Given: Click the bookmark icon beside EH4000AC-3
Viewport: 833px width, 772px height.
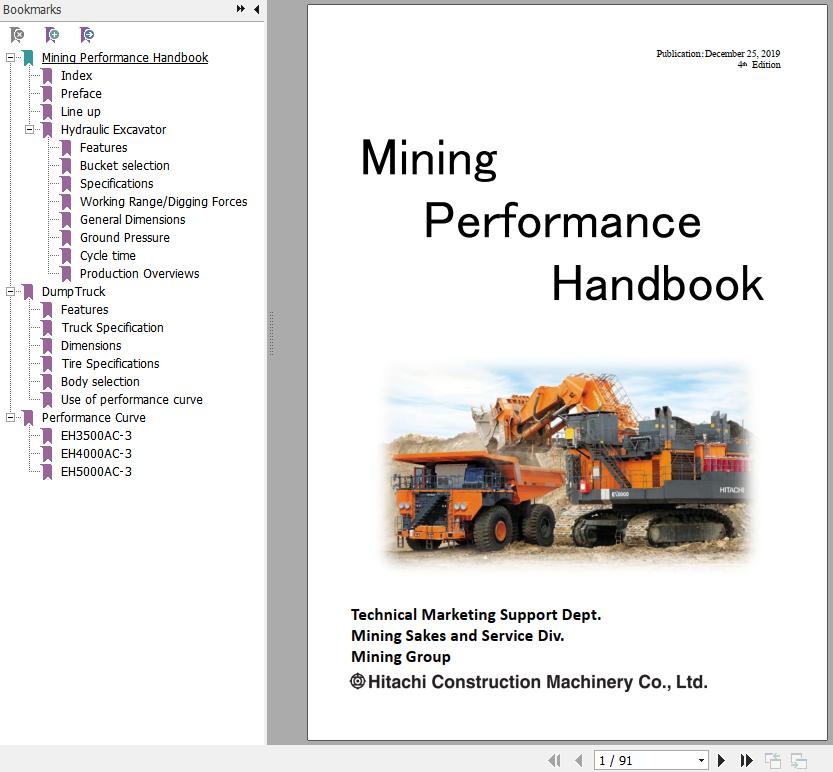Looking at the screenshot, I should coord(47,454).
